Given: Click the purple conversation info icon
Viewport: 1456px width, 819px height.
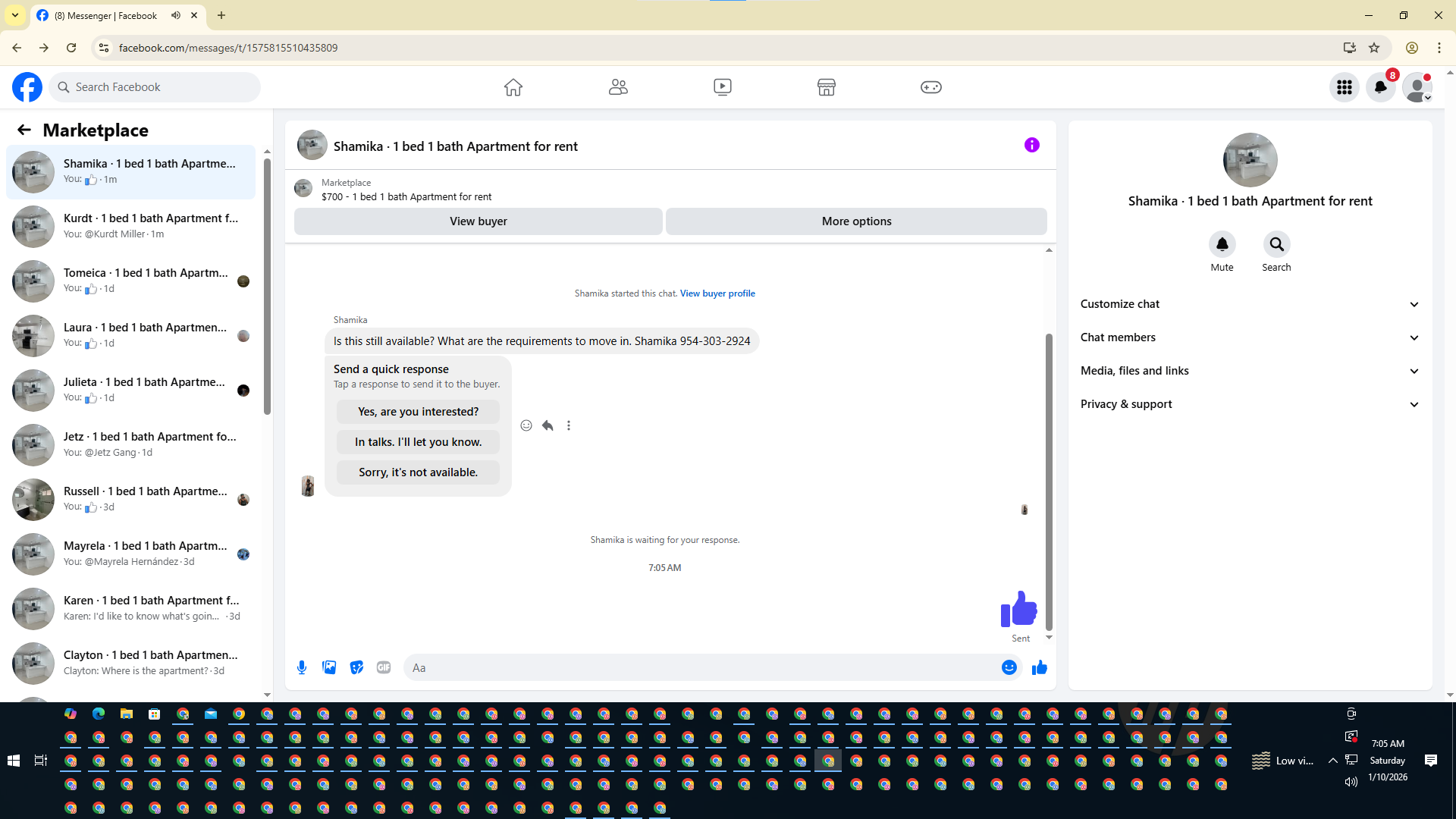Looking at the screenshot, I should click(1031, 145).
